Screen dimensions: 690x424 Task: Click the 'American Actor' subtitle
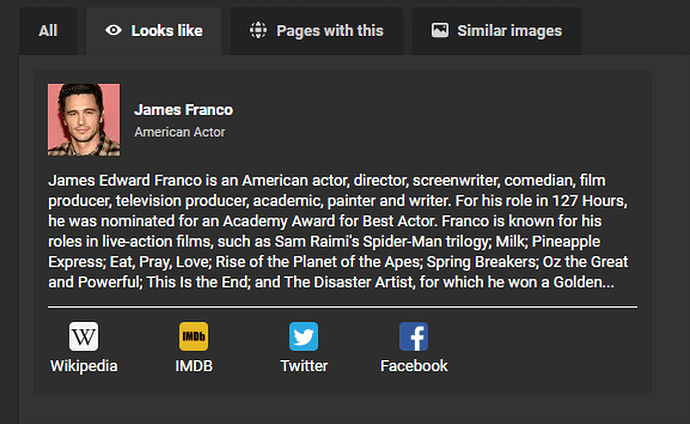179,132
